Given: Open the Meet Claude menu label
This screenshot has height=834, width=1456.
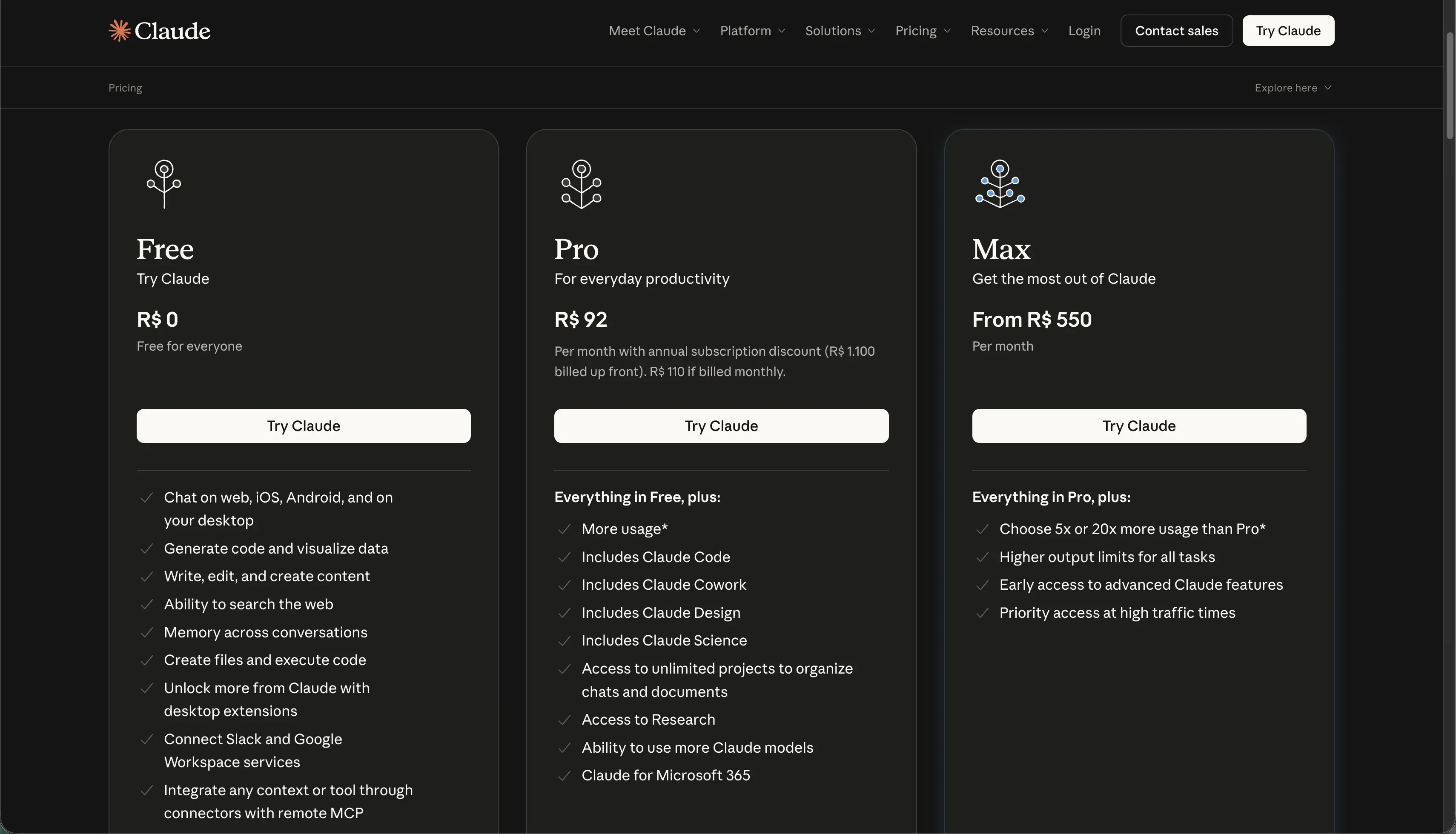Looking at the screenshot, I should (647, 31).
